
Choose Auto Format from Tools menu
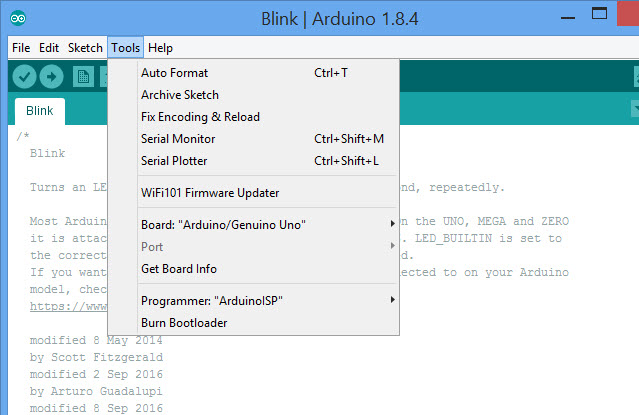coord(174,73)
